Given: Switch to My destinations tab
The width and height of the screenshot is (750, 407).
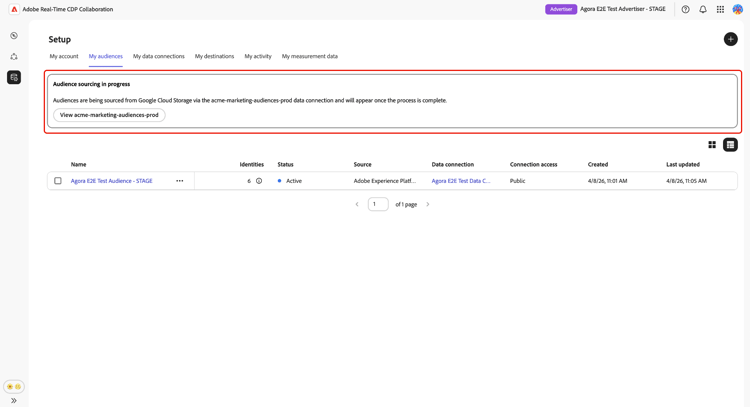Looking at the screenshot, I should point(214,56).
